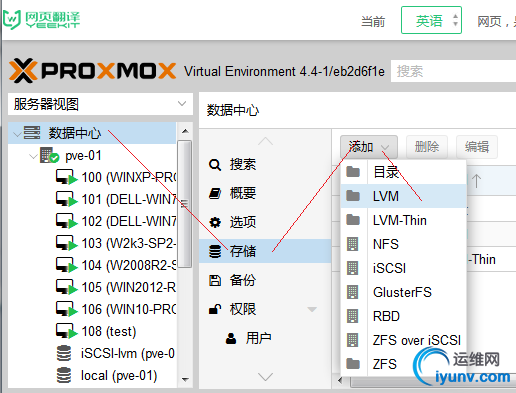
Task: Click the database icon beside 存储
Action: pyautogui.click(x=215, y=251)
